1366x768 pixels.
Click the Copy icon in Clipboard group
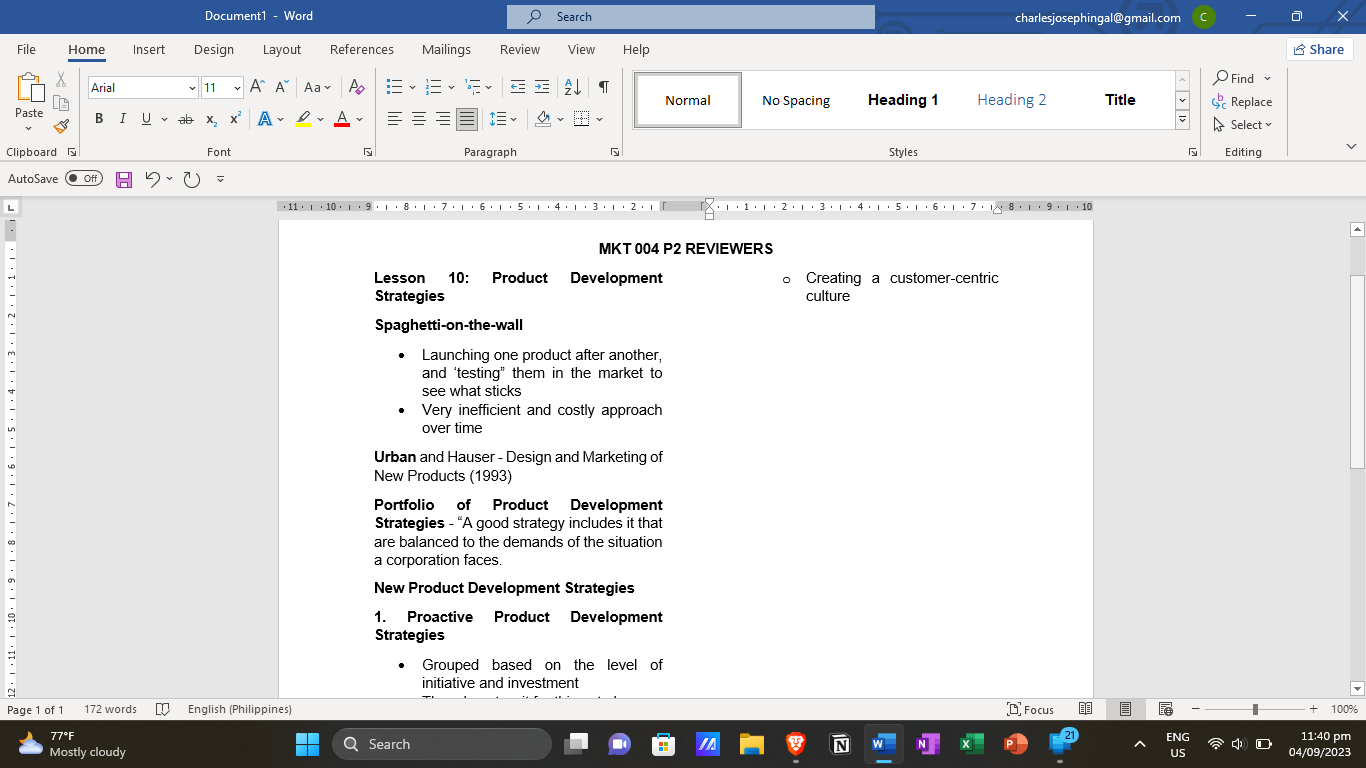61,103
